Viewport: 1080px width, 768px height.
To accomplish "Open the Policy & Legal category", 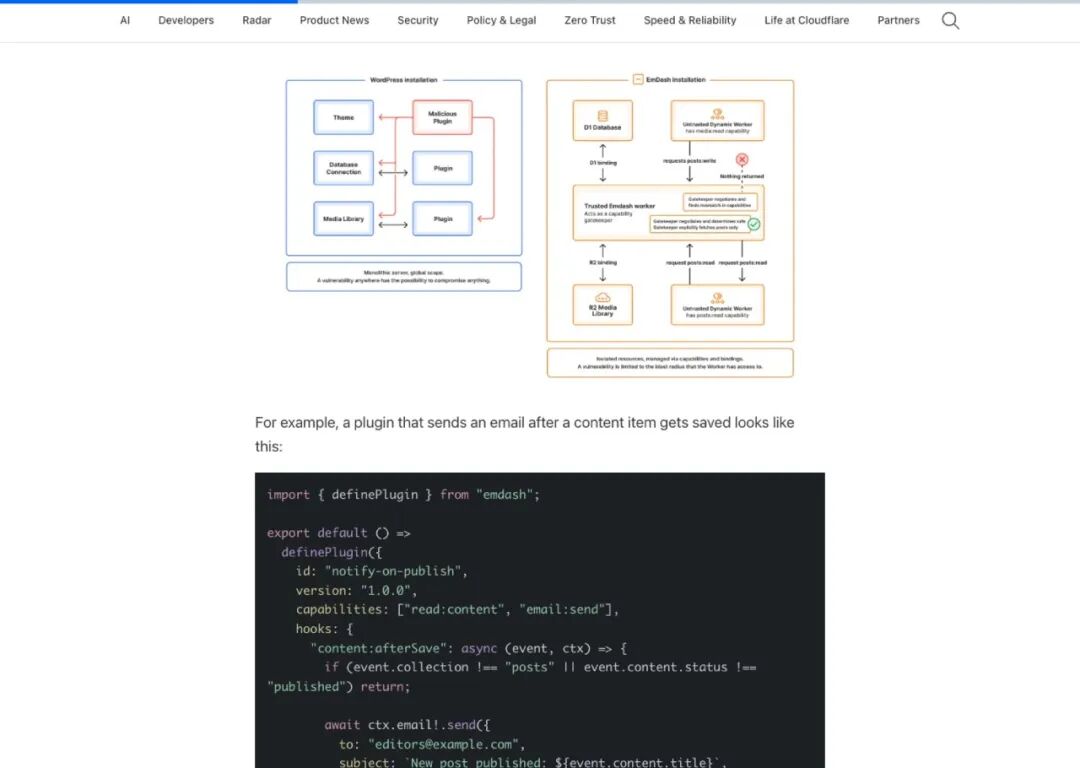I will pos(501,21).
